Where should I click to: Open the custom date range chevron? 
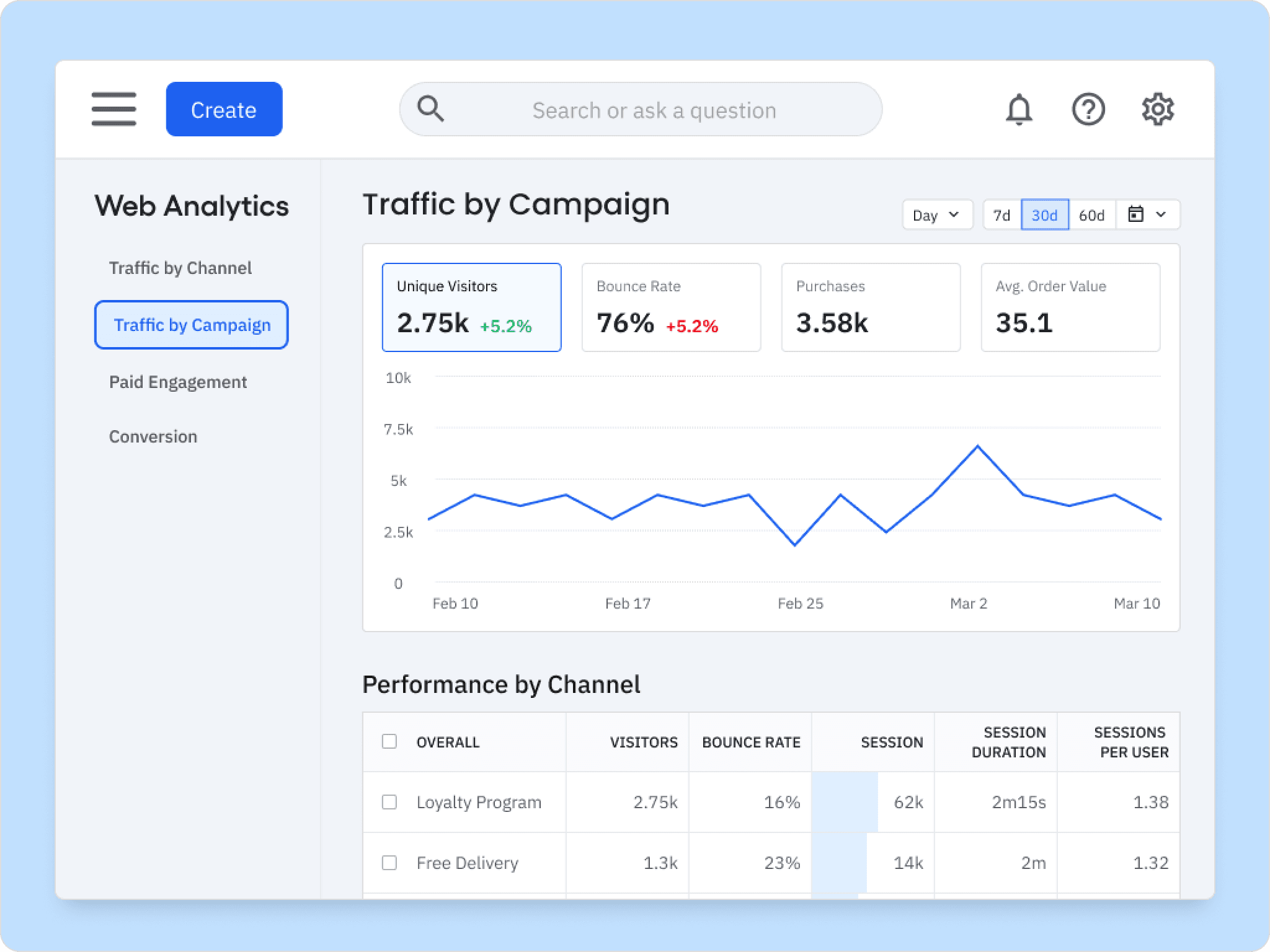[1161, 214]
